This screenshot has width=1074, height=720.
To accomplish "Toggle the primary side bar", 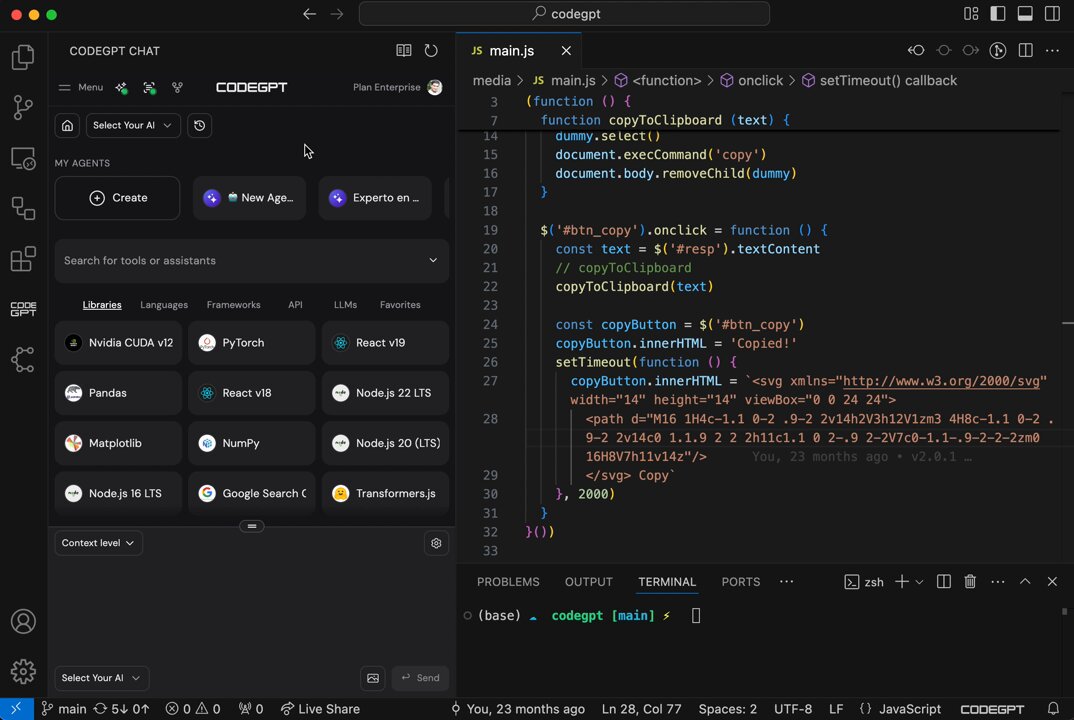I will [x=998, y=14].
